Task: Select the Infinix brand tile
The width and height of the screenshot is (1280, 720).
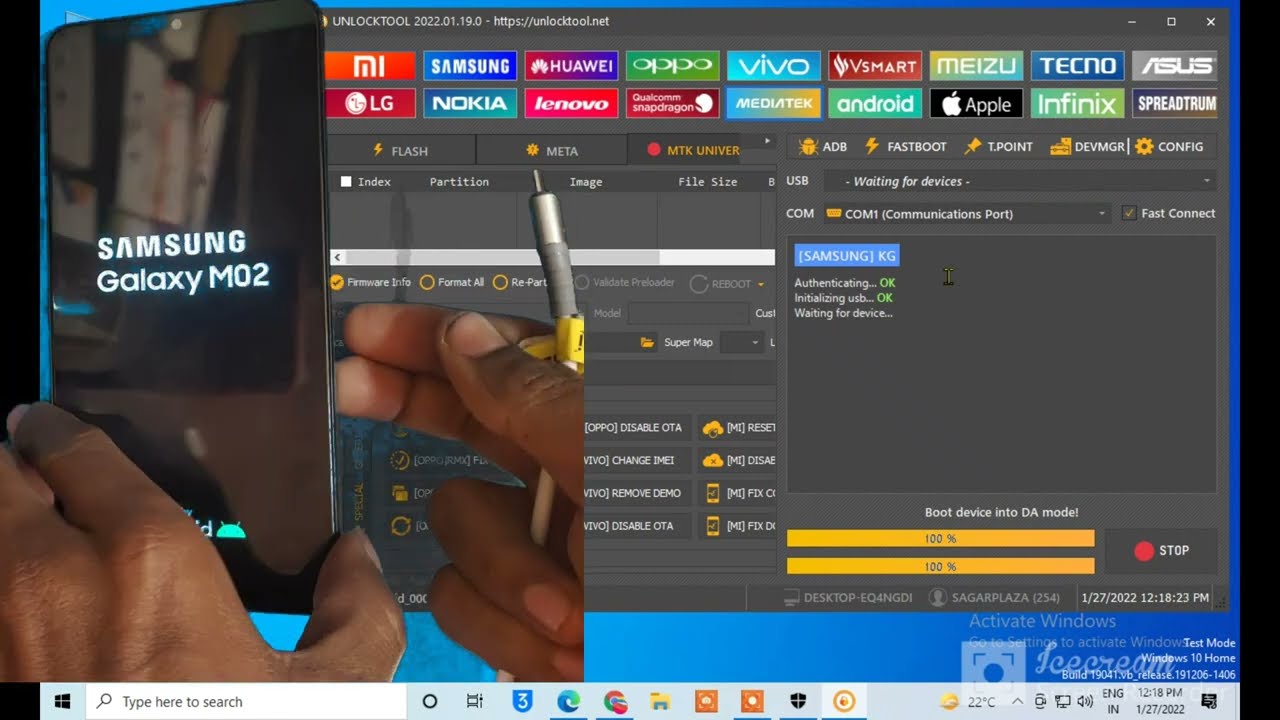Action: (1077, 103)
